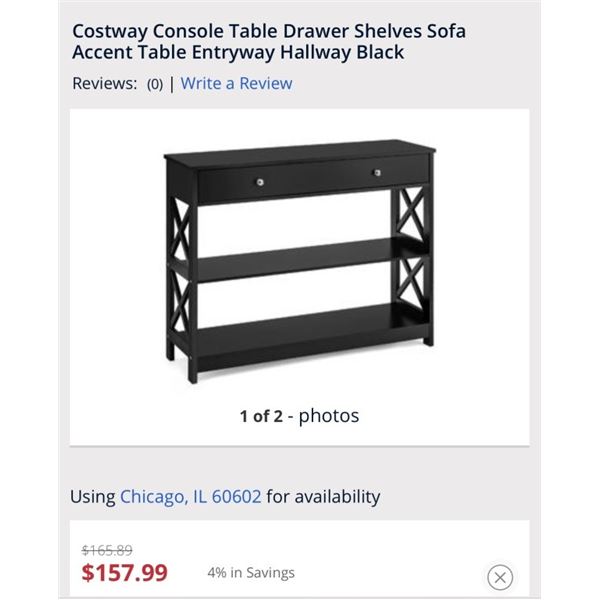The height and width of the screenshot is (600, 600).
Task: Dismiss the circled X close icon
Action: tap(500, 577)
